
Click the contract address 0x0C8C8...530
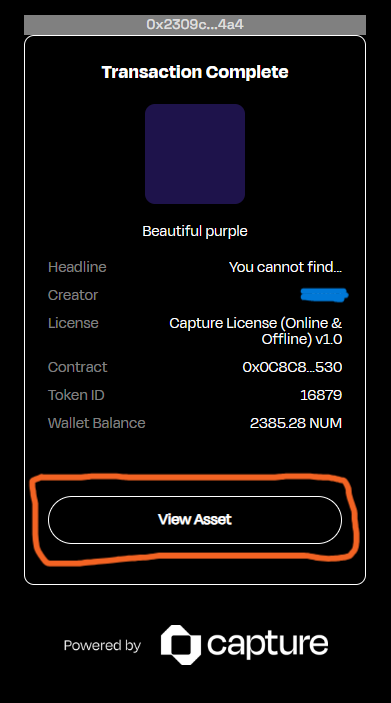[292, 367]
